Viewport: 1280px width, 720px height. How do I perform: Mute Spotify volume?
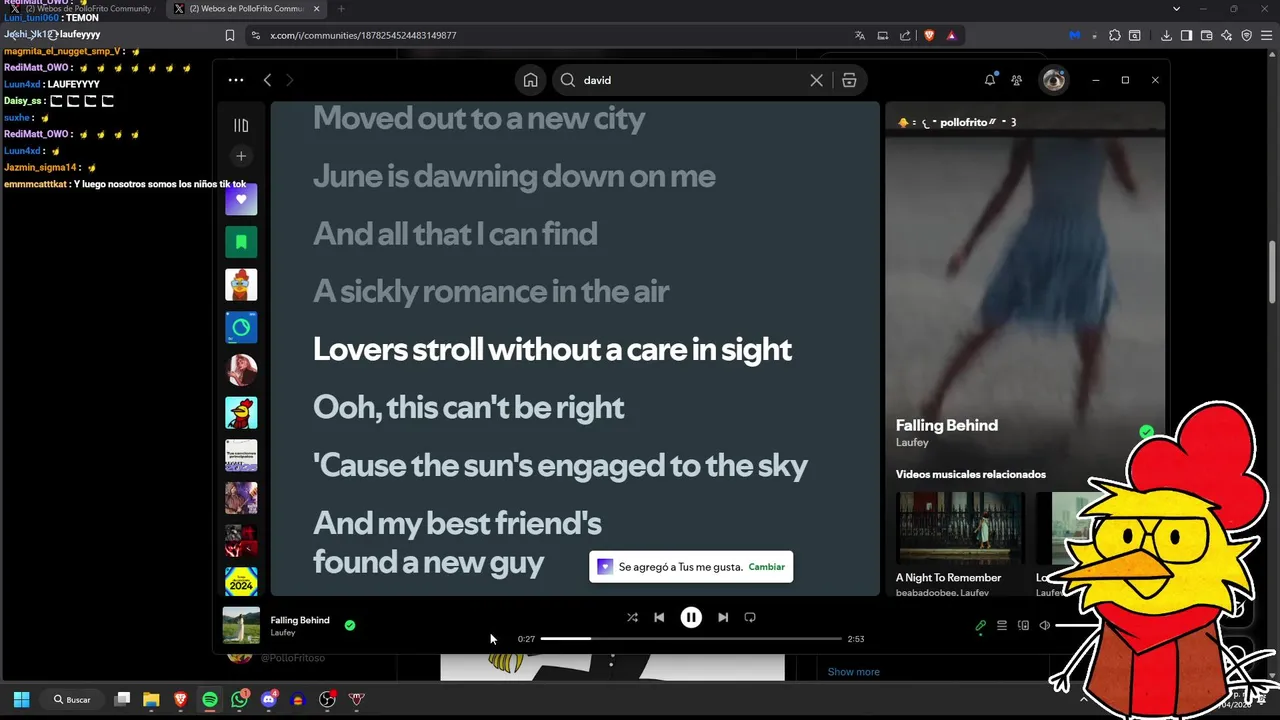pyautogui.click(x=1045, y=626)
